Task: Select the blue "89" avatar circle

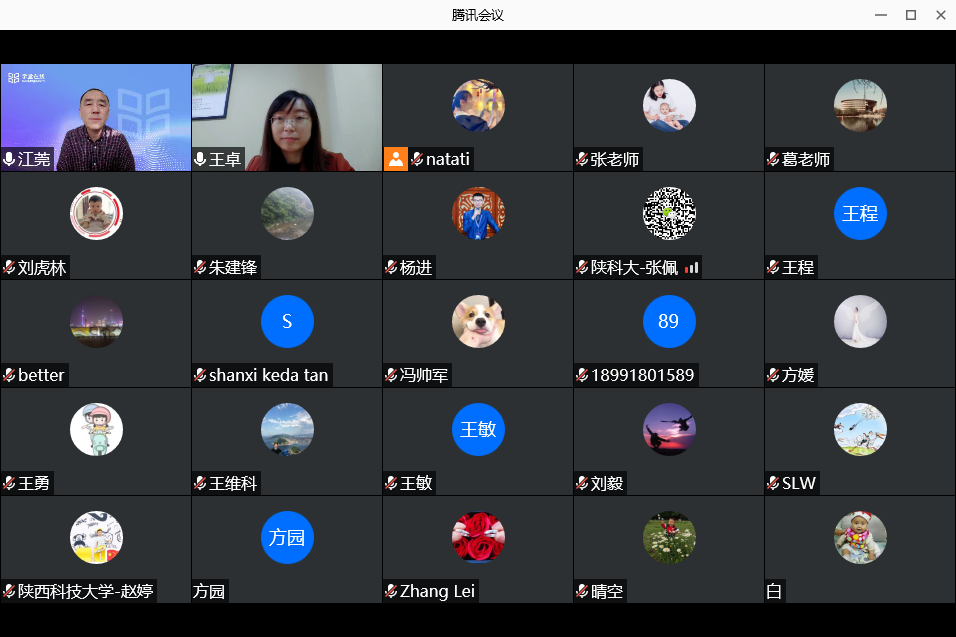Action: coord(668,321)
